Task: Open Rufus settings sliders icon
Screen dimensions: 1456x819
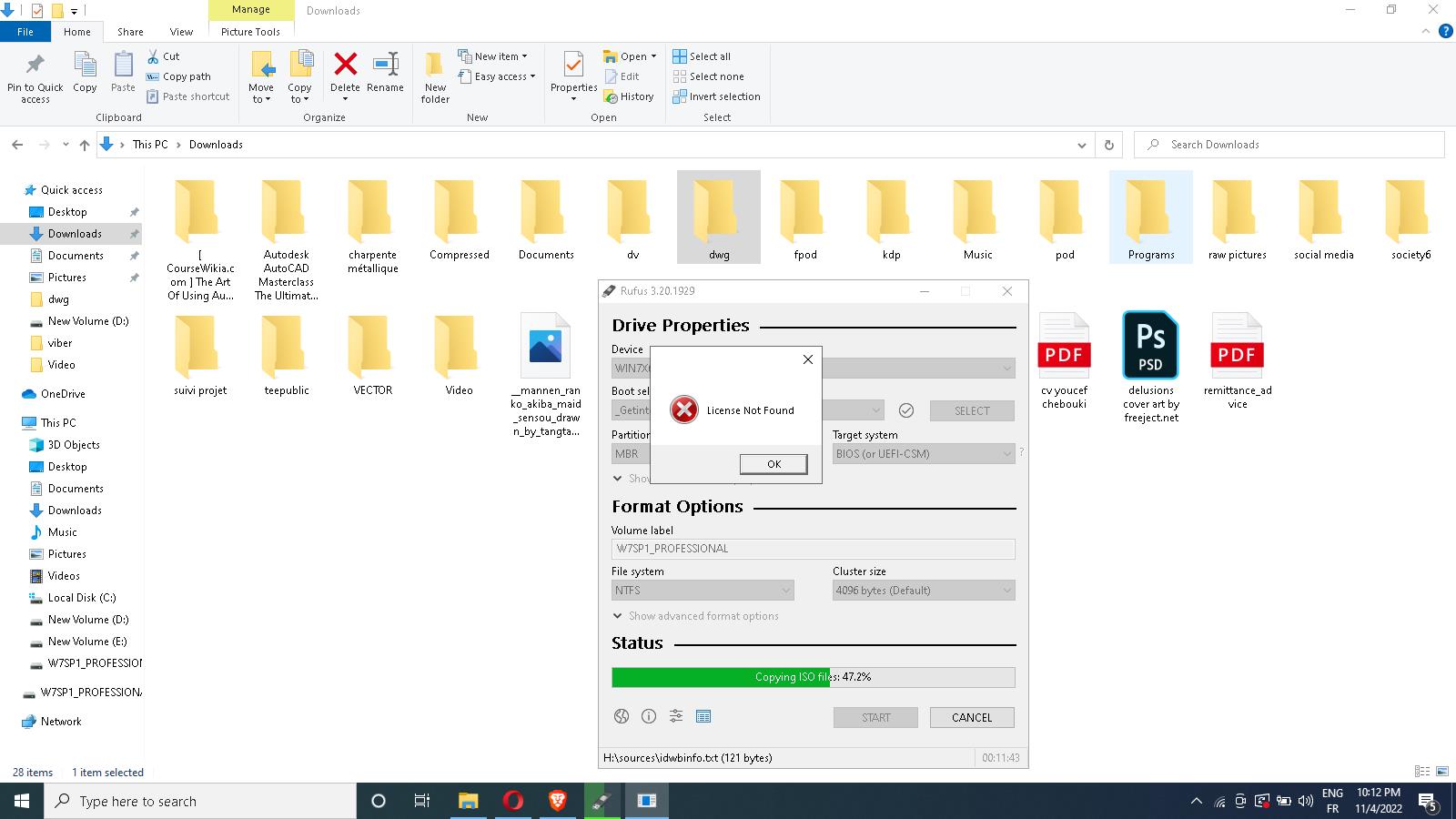Action: [676, 716]
